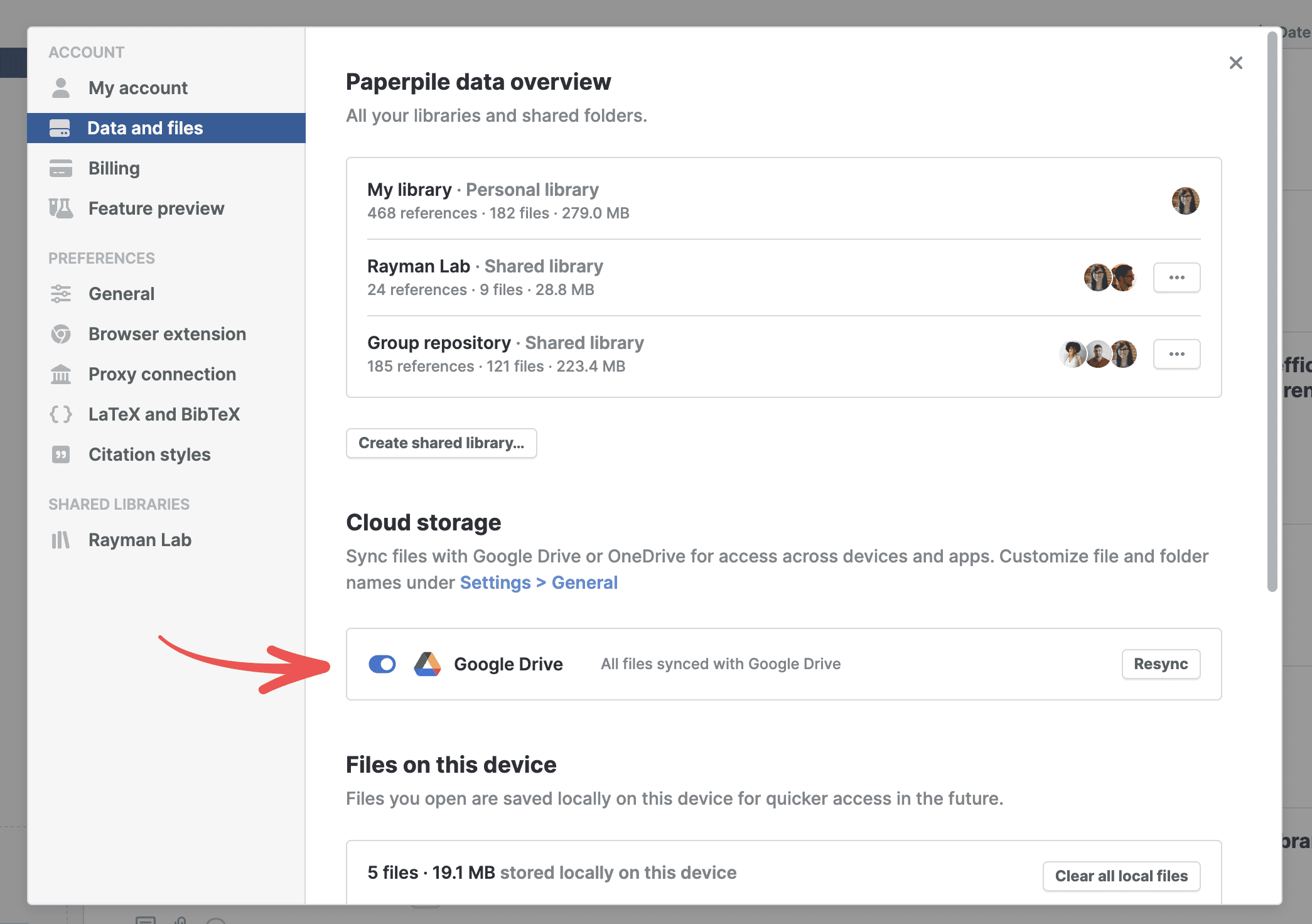Image resolution: width=1312 pixels, height=924 pixels.
Task: Click the Proxy connection institution icon
Action: pyautogui.click(x=61, y=374)
